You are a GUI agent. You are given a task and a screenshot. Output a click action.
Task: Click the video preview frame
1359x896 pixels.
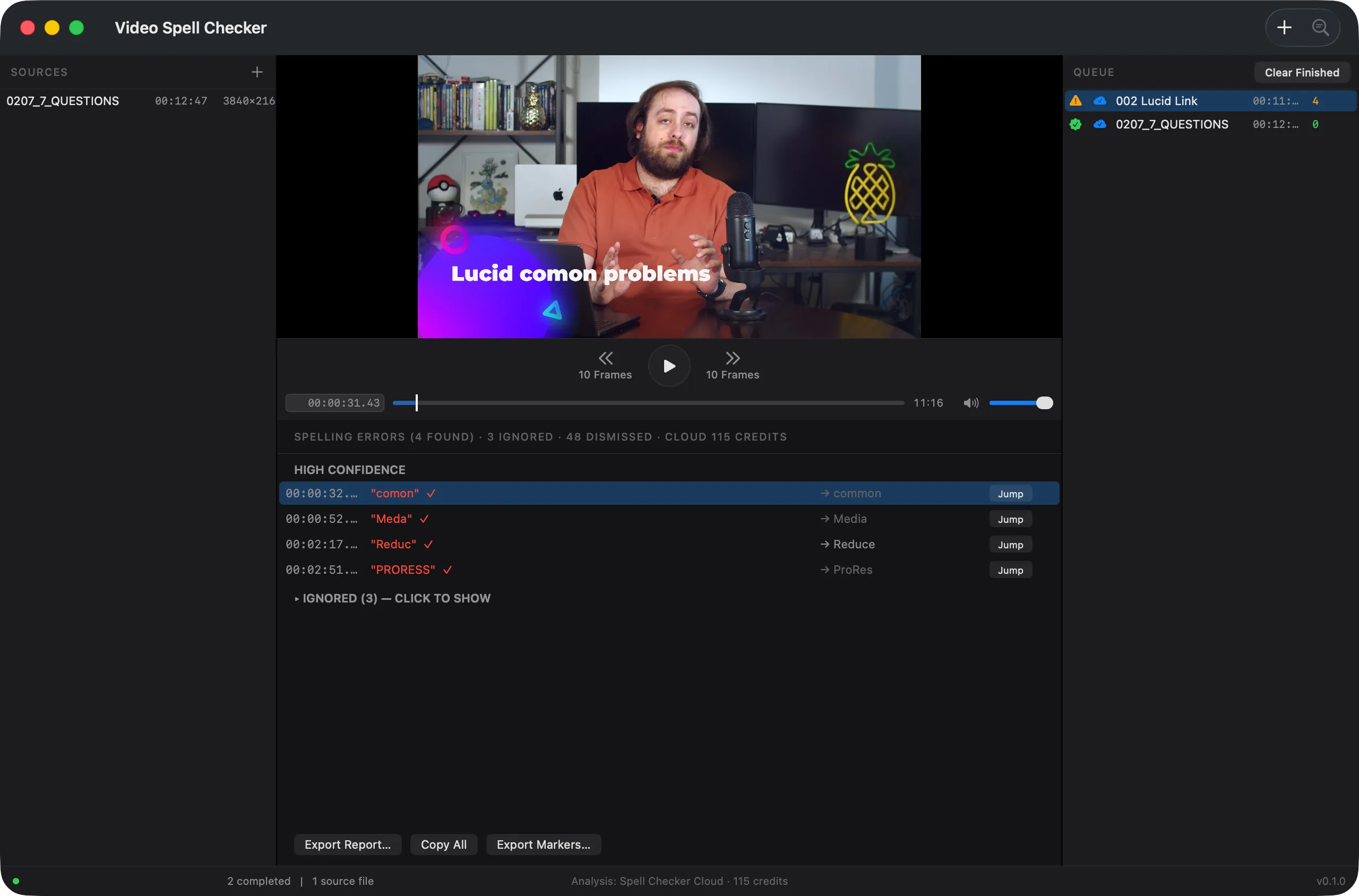(669, 196)
